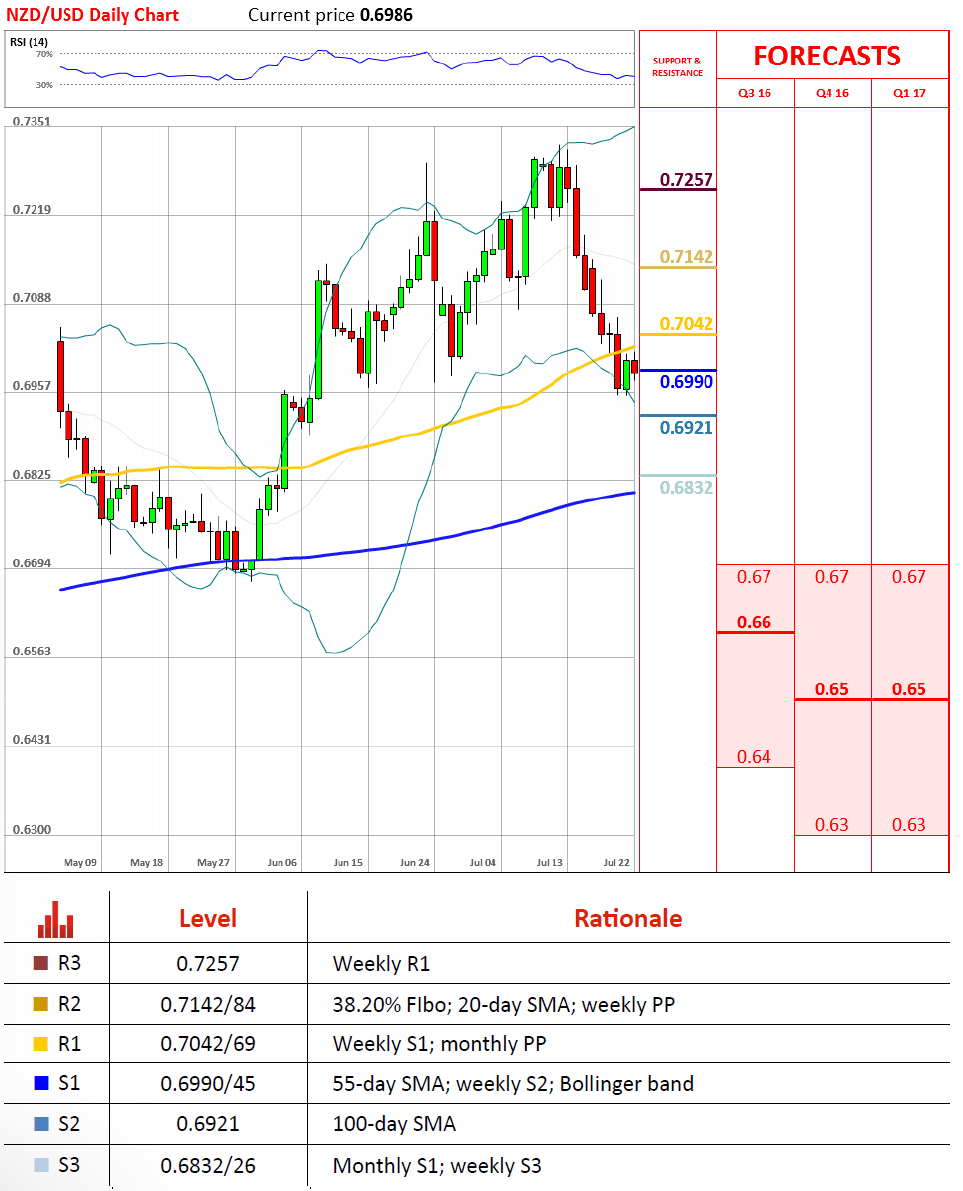The width and height of the screenshot is (963, 1191).
Task: Select the 0.6832 support label beside the chart
Action: click(686, 487)
